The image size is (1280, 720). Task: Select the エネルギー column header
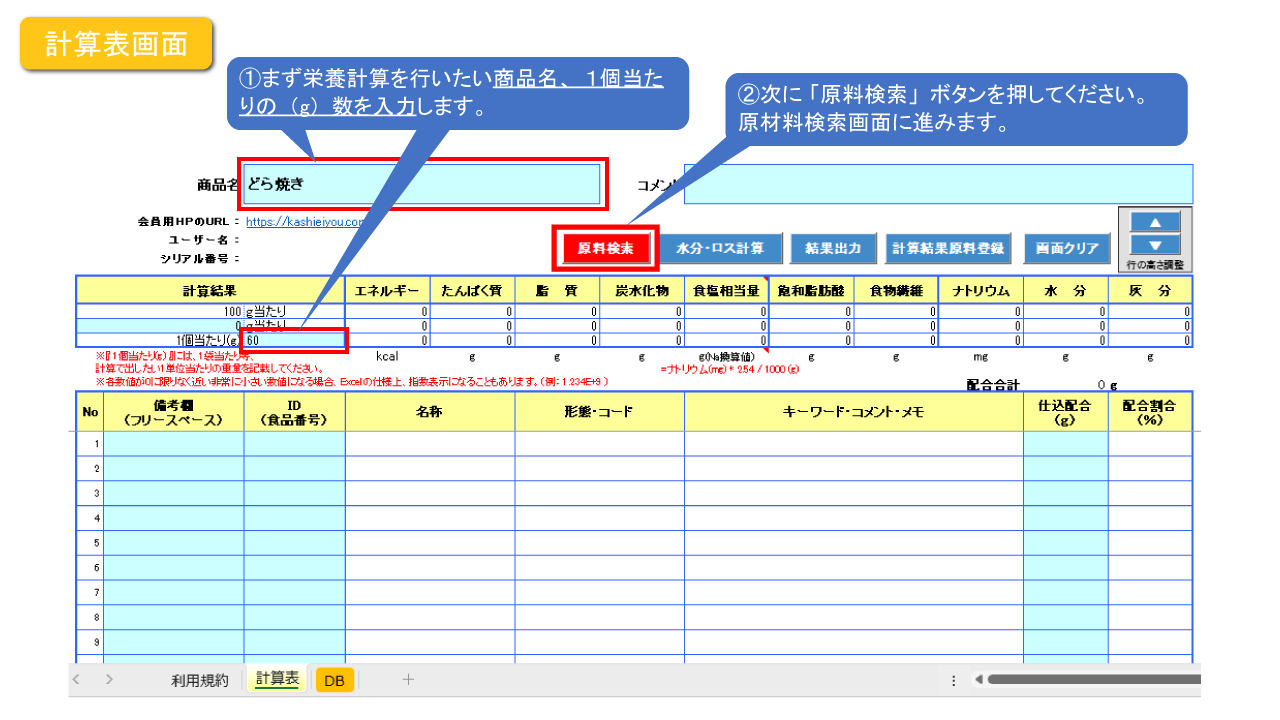tap(387, 290)
